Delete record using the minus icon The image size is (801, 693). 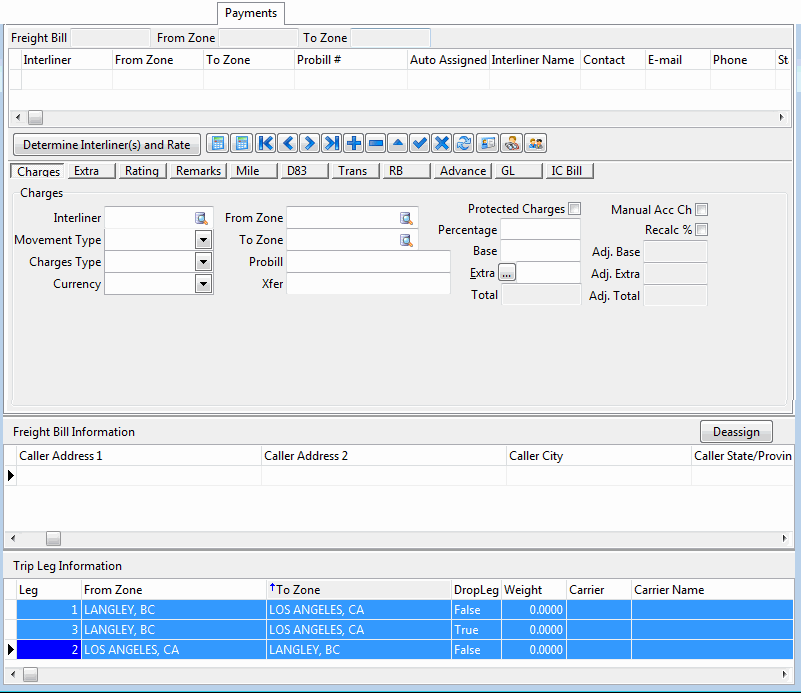[x=376, y=144]
